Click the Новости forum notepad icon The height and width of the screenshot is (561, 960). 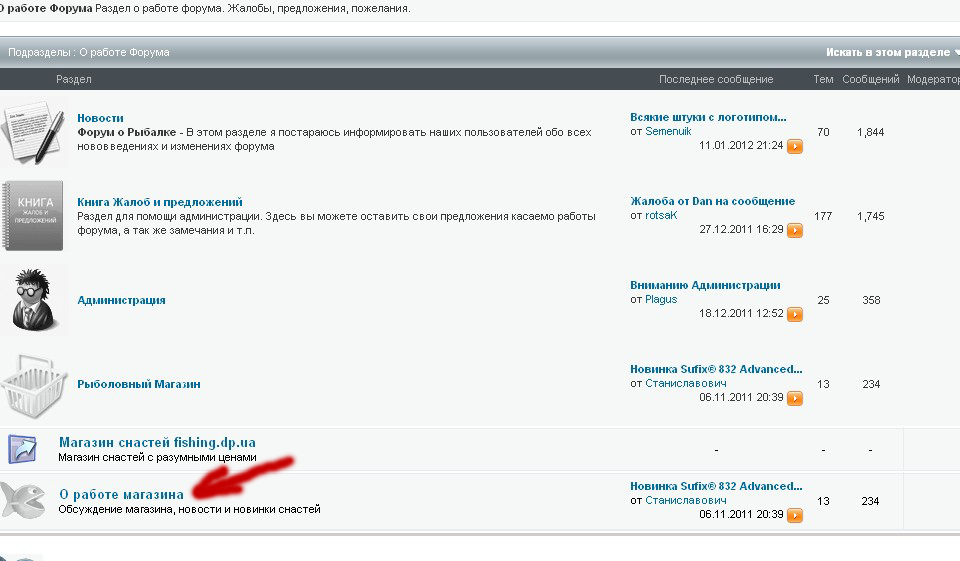(x=32, y=133)
